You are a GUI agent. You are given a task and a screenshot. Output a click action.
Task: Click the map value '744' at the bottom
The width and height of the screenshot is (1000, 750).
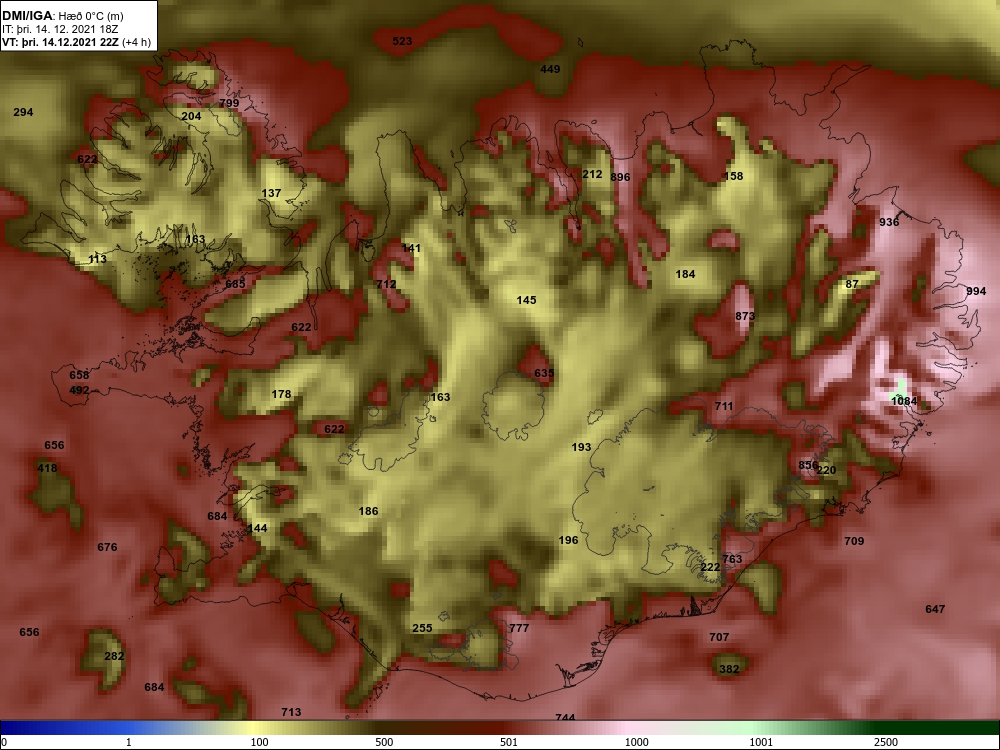click(x=565, y=717)
